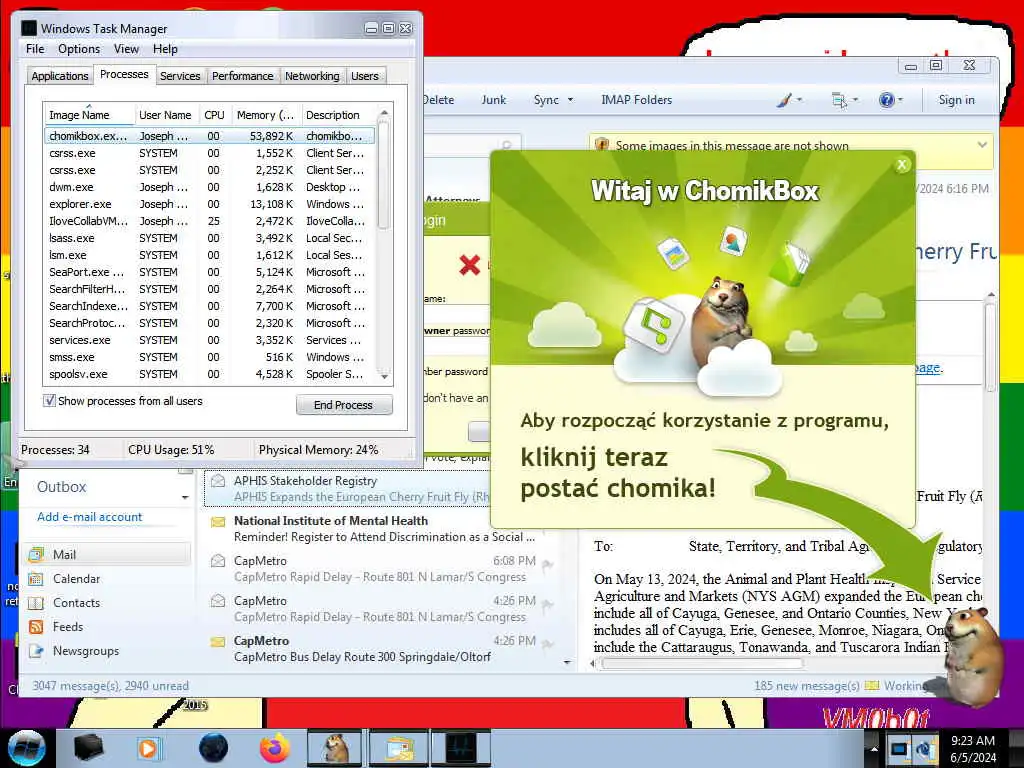Screen dimensions: 1024x768
Task: Select the spoolsv.exe process row
Action: click(209, 374)
